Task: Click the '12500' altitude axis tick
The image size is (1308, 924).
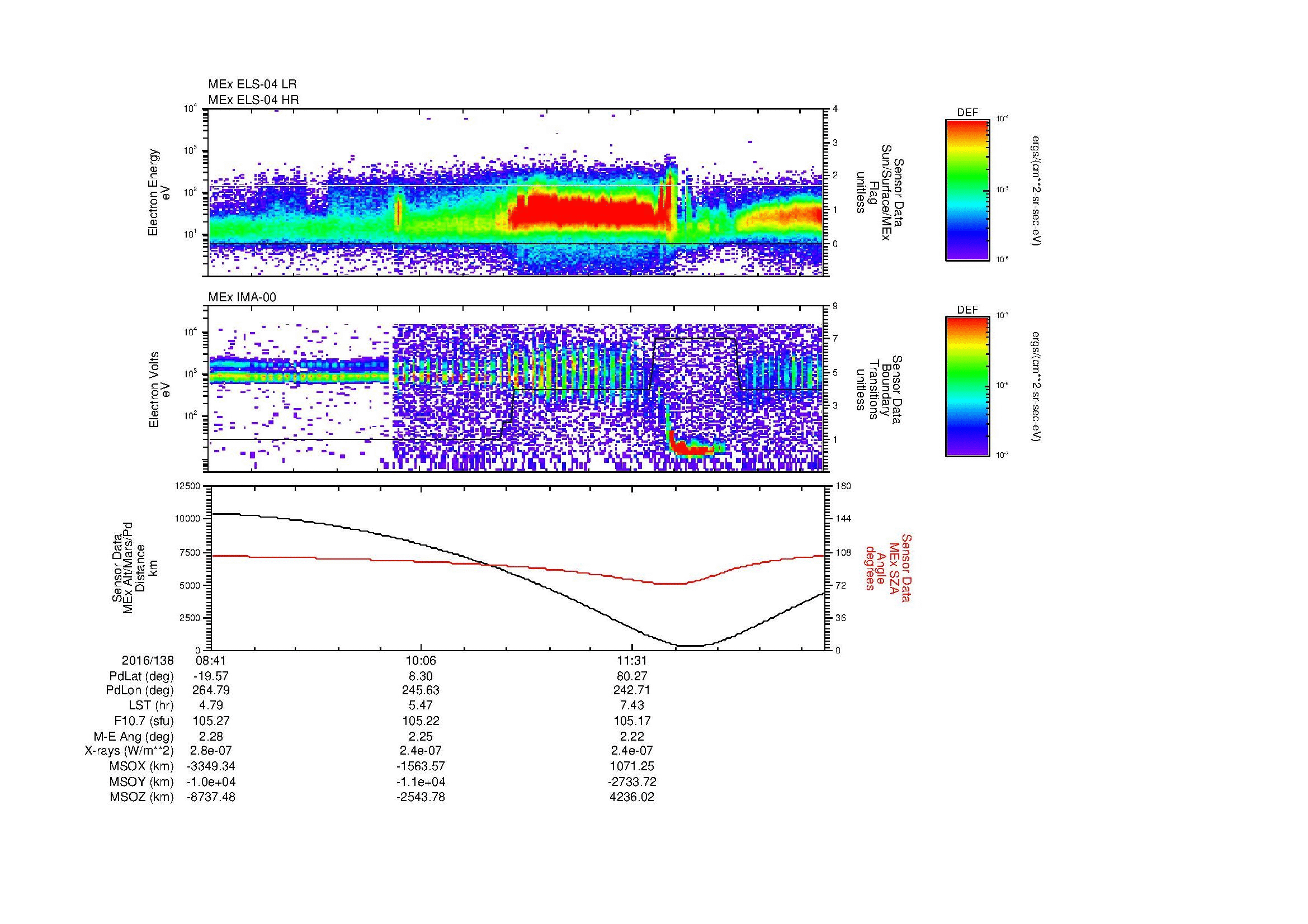Action: (x=188, y=486)
